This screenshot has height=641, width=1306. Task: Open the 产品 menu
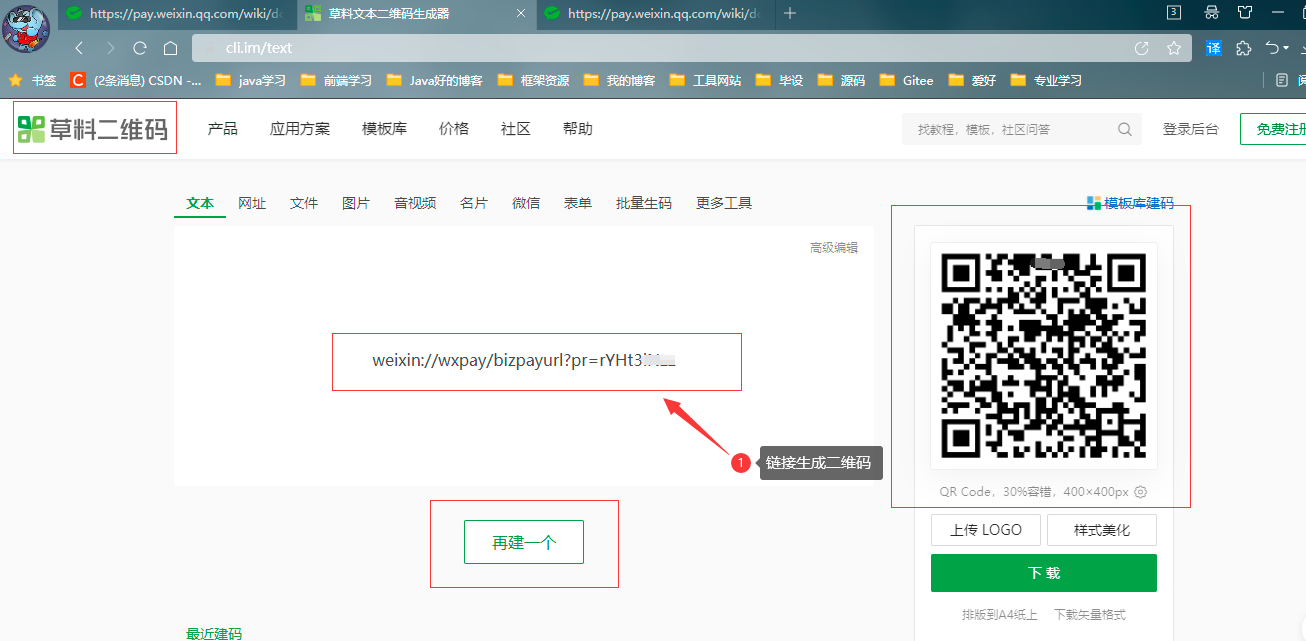pyautogui.click(x=222, y=128)
